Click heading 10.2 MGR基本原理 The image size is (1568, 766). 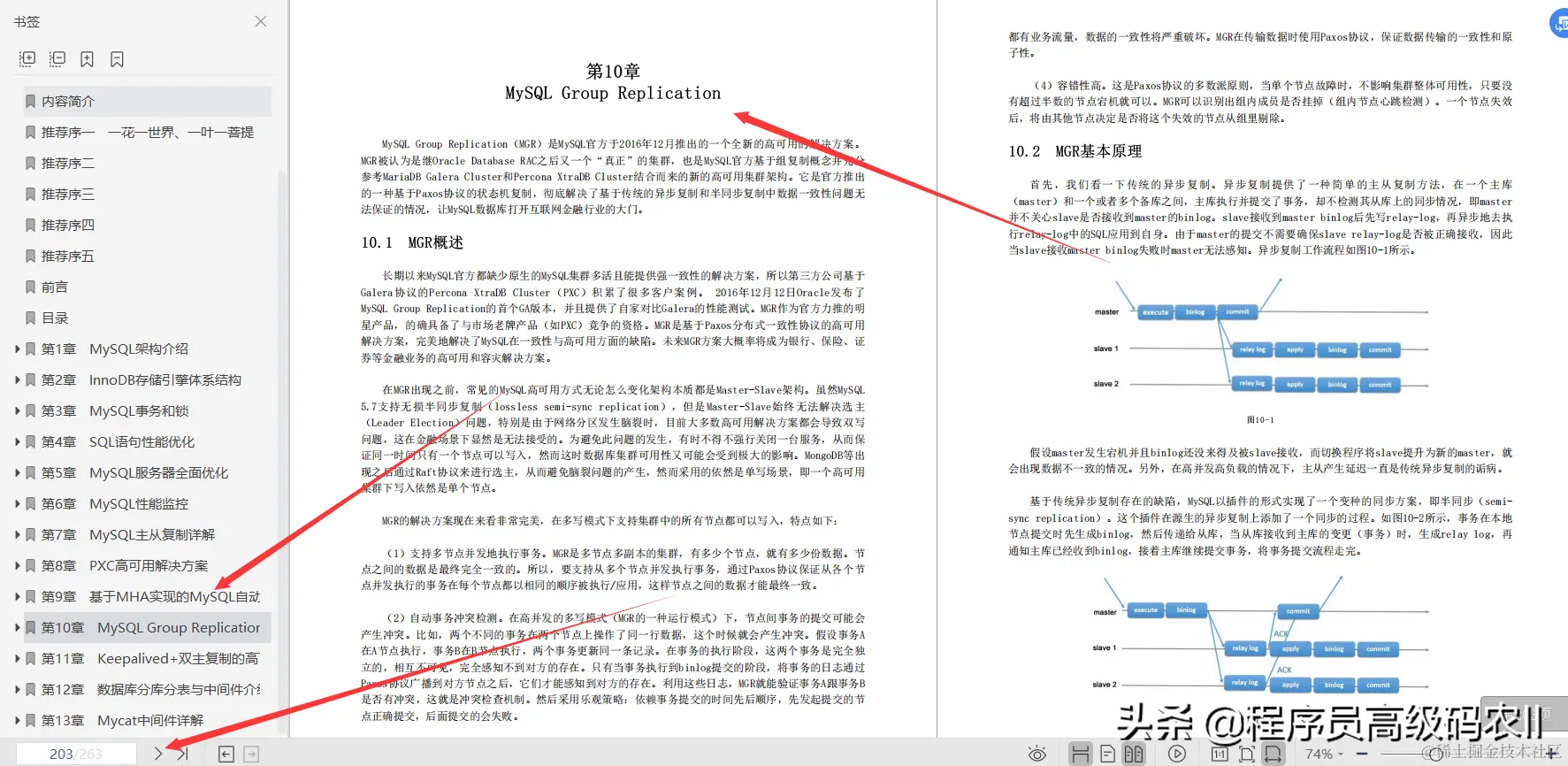(x=1075, y=151)
